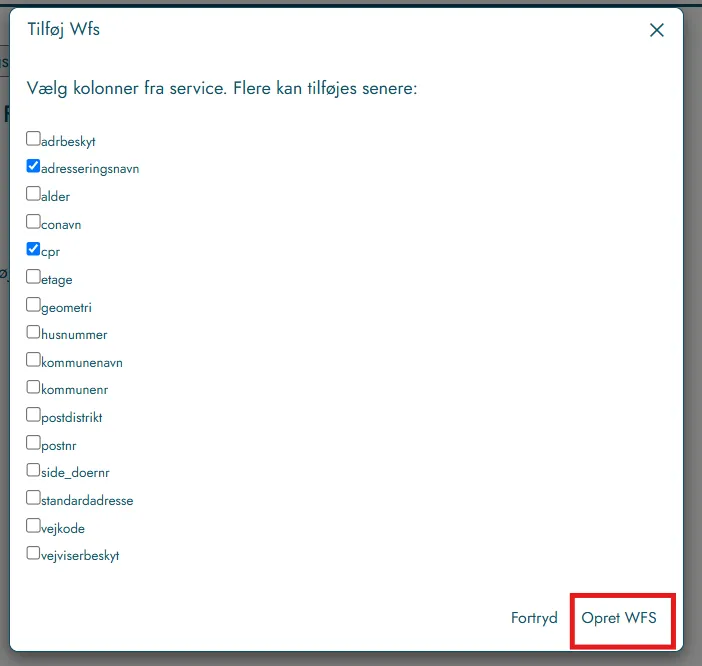Tick the vejviserbeskyt checkbox
This screenshot has width=702, height=666.
pos(33,553)
